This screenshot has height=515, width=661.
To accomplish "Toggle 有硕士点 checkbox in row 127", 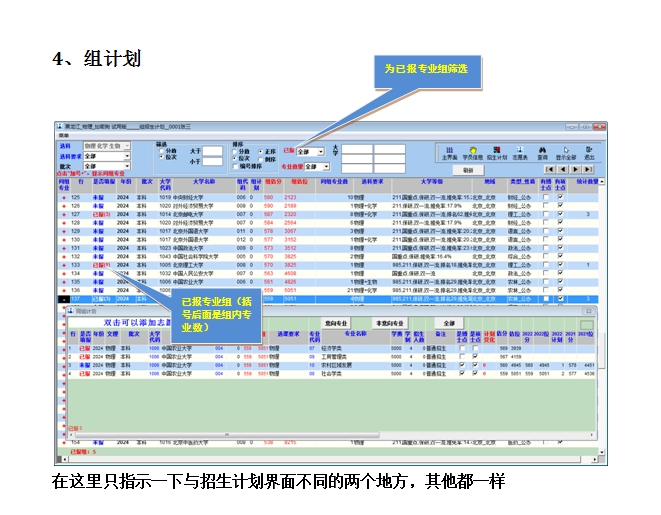I will point(560,214).
